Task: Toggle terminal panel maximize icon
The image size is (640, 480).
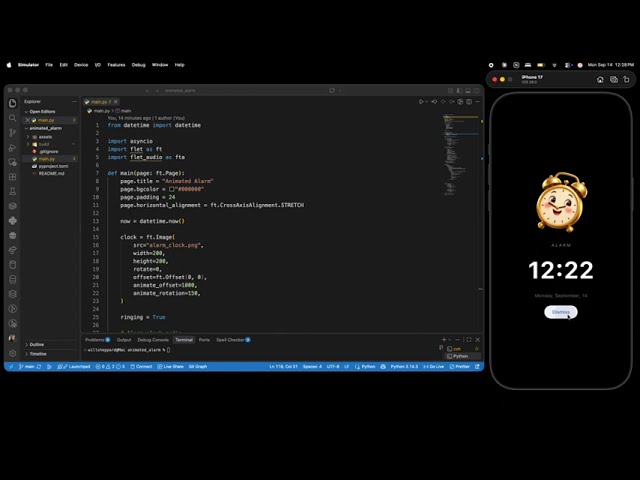Action: tap(469, 340)
